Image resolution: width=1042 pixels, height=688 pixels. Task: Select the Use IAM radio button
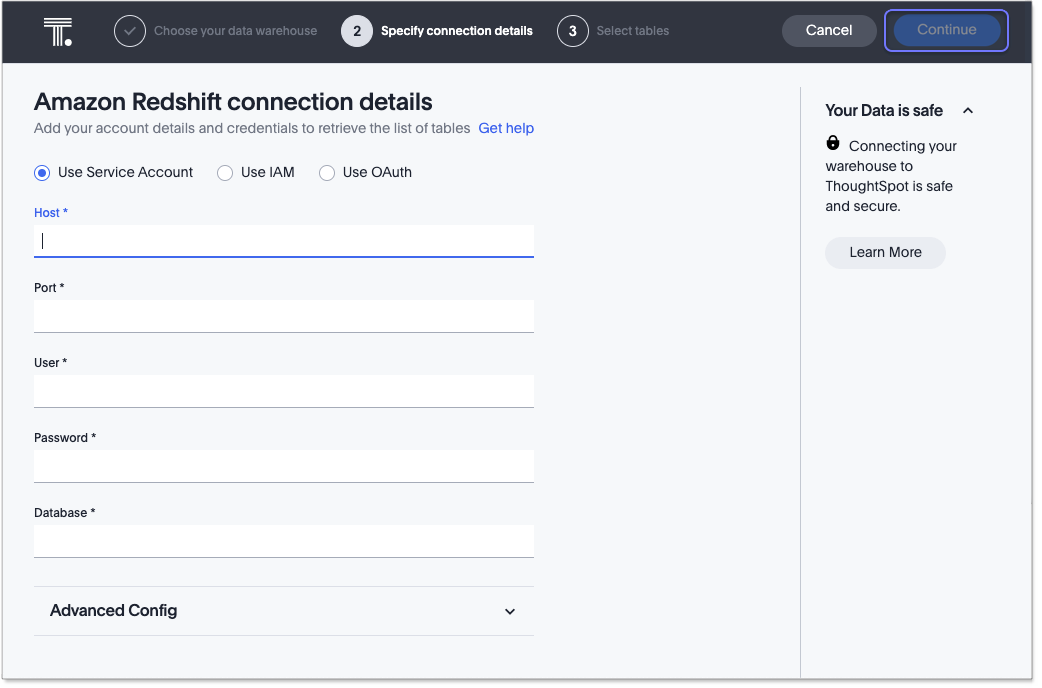click(x=225, y=173)
